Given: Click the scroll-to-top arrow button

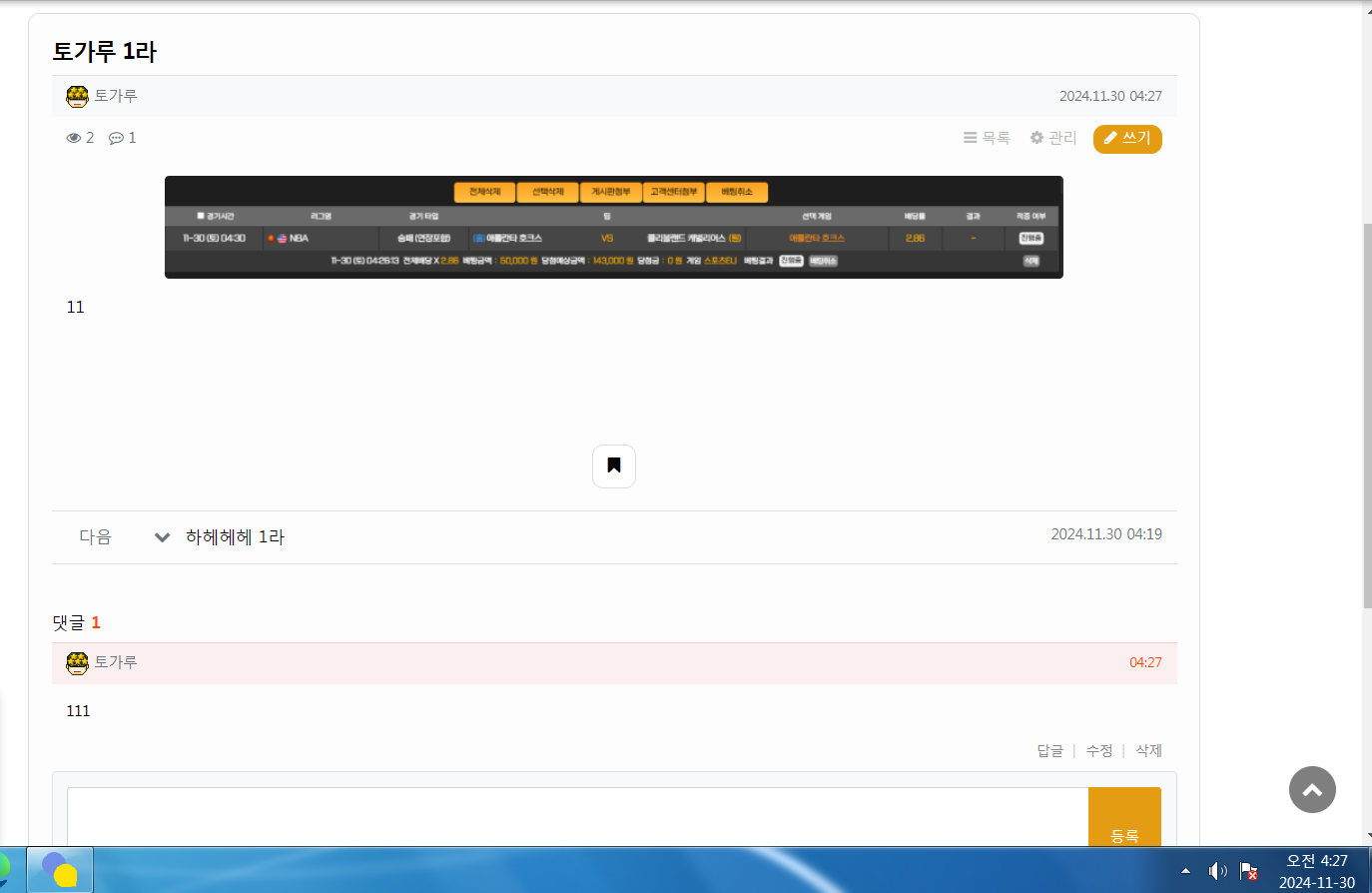Looking at the screenshot, I should coord(1312,789).
